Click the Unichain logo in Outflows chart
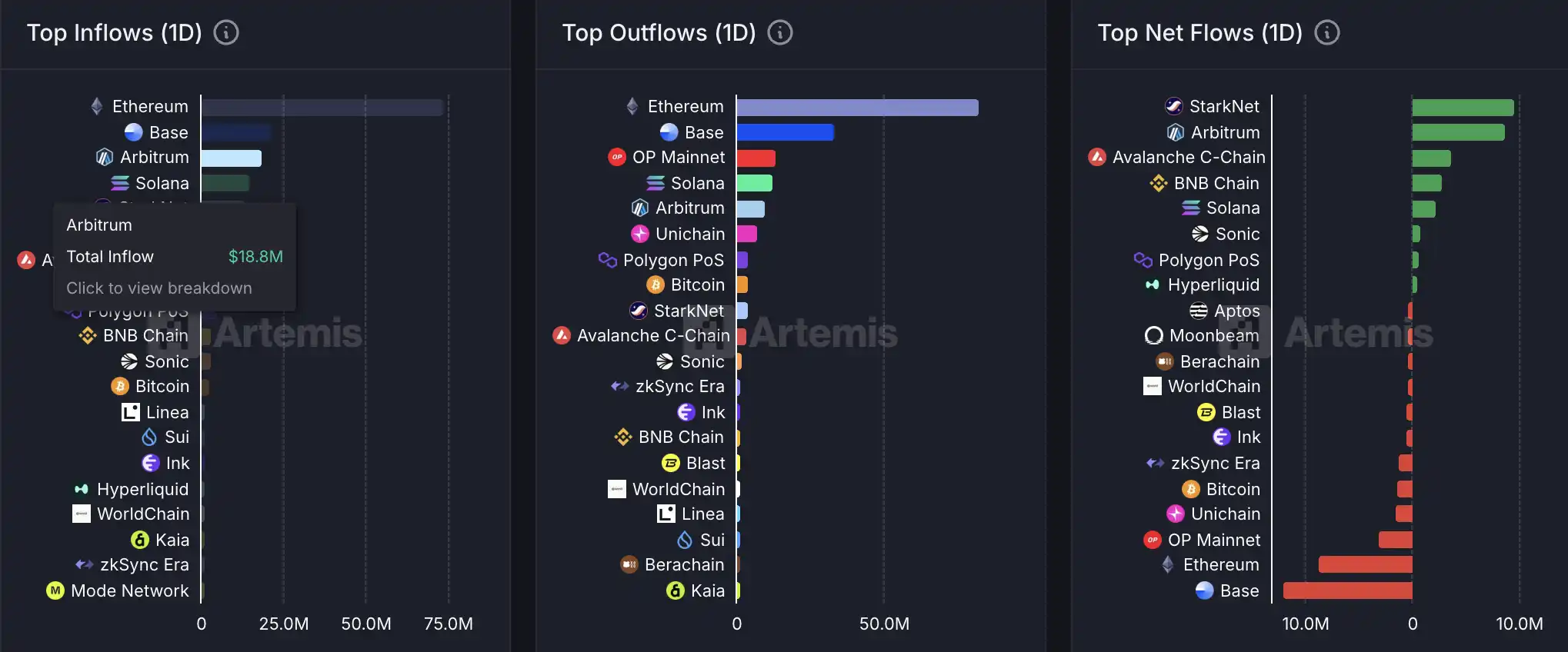 640,234
